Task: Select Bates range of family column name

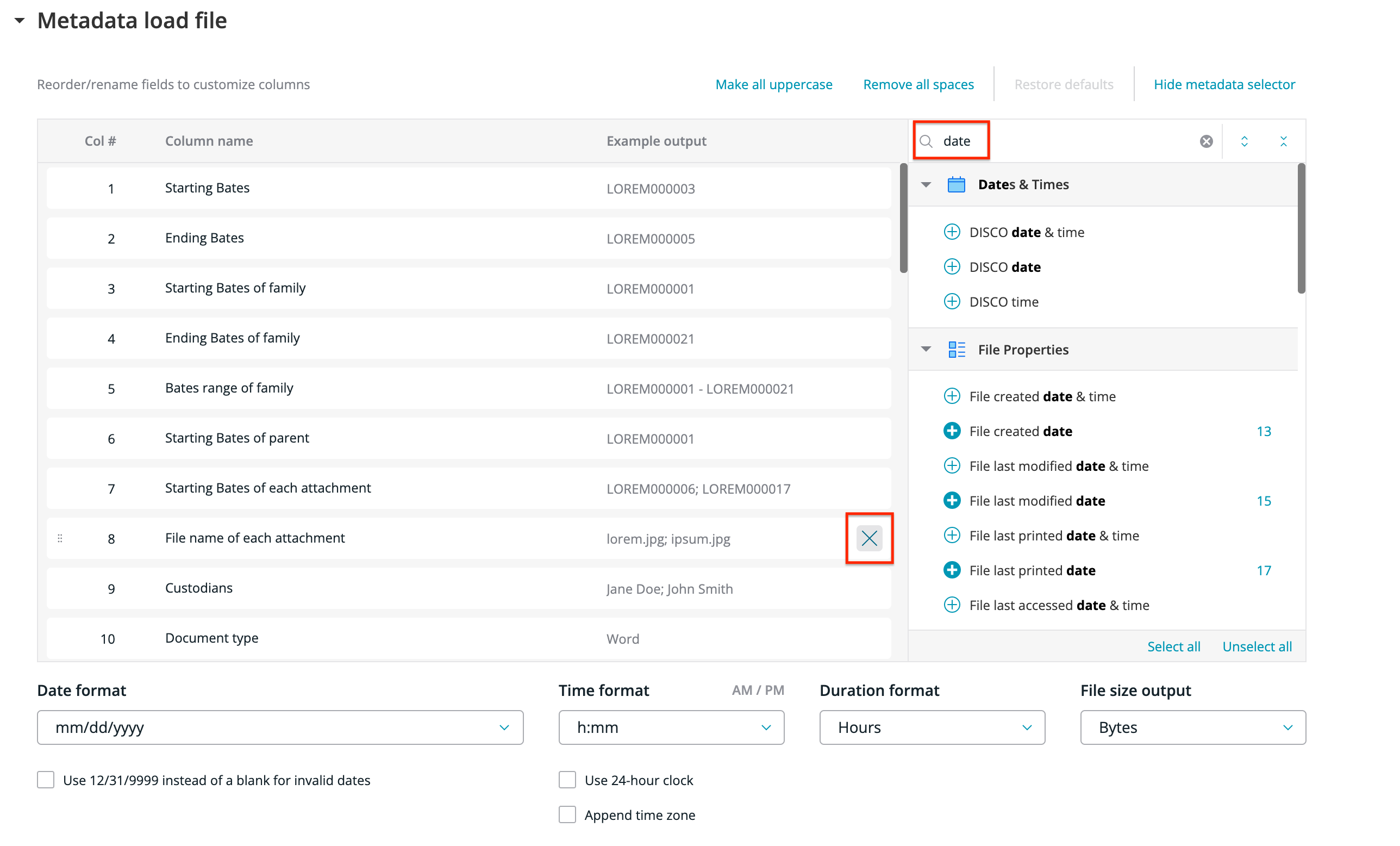Action: (x=229, y=388)
